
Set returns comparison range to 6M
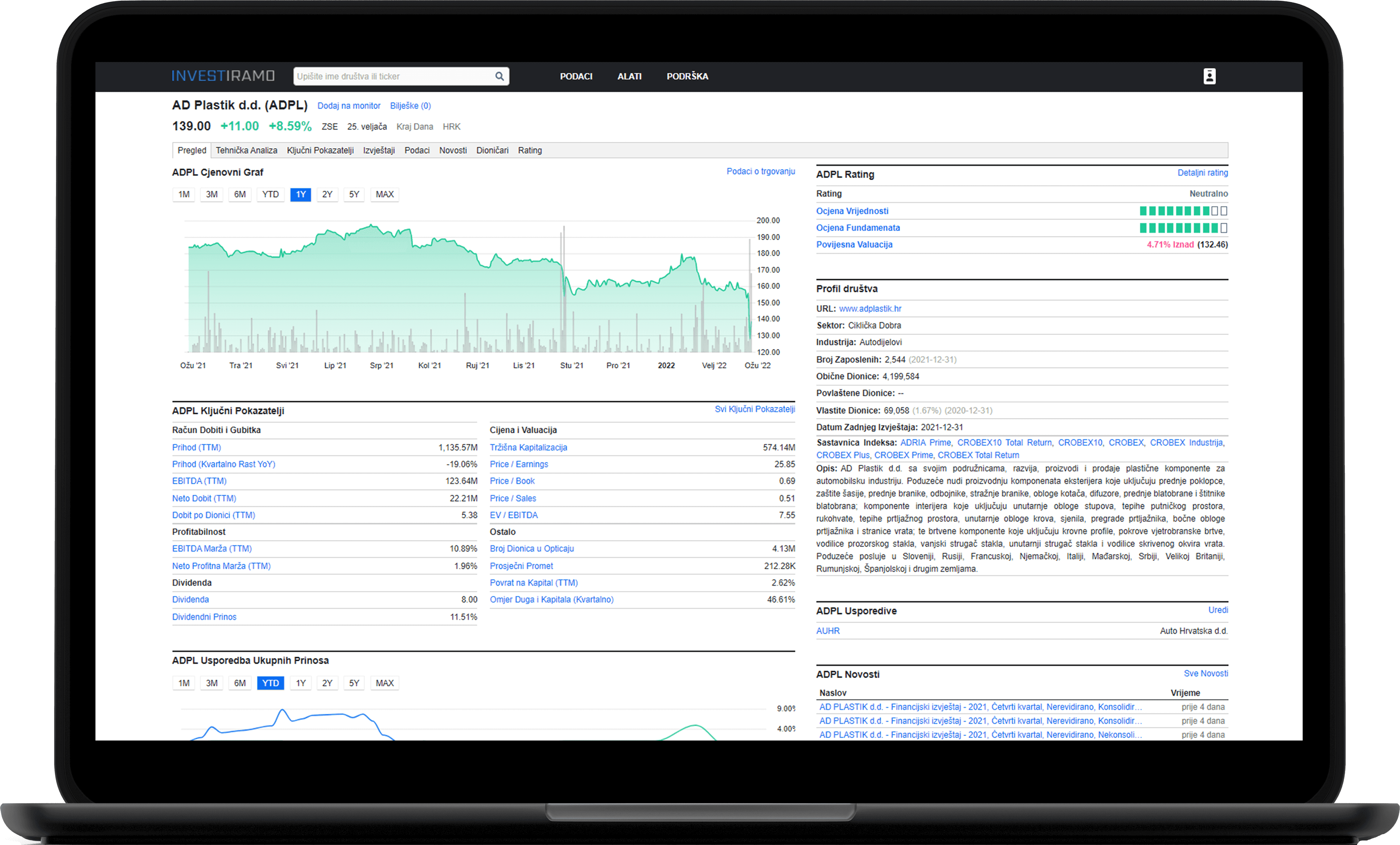[240, 683]
